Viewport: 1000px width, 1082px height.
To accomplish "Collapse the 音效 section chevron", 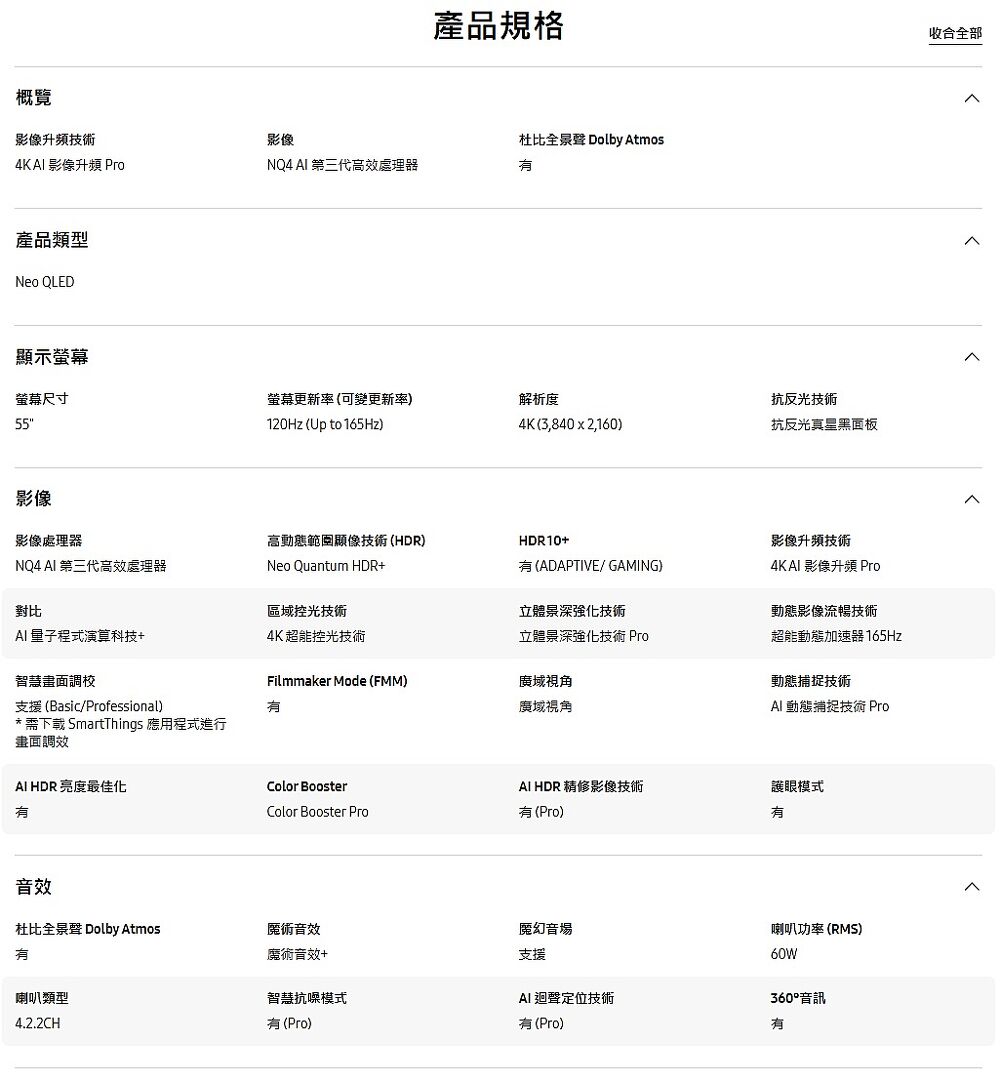I will point(971,887).
